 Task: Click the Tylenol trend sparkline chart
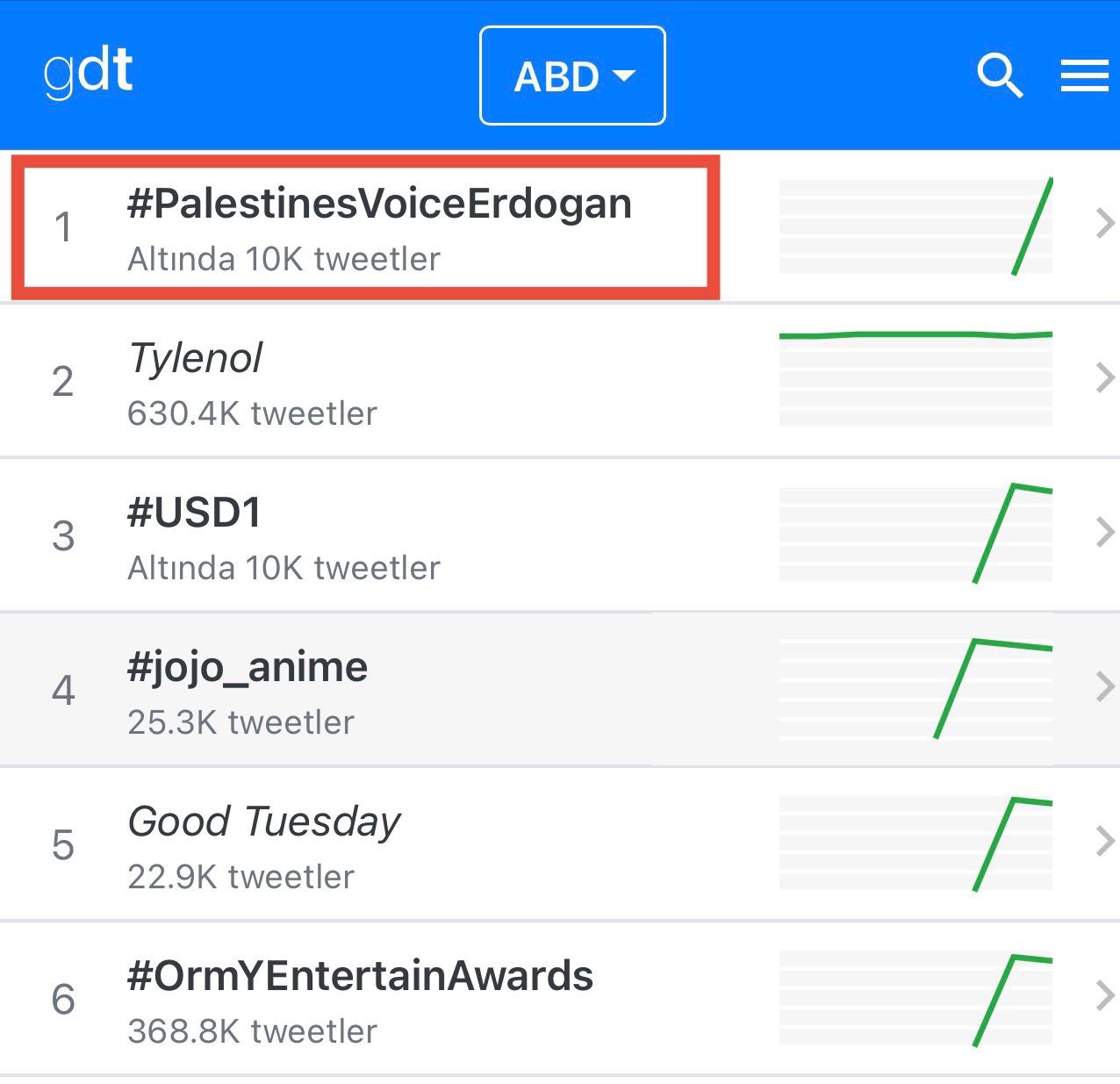click(x=915, y=378)
